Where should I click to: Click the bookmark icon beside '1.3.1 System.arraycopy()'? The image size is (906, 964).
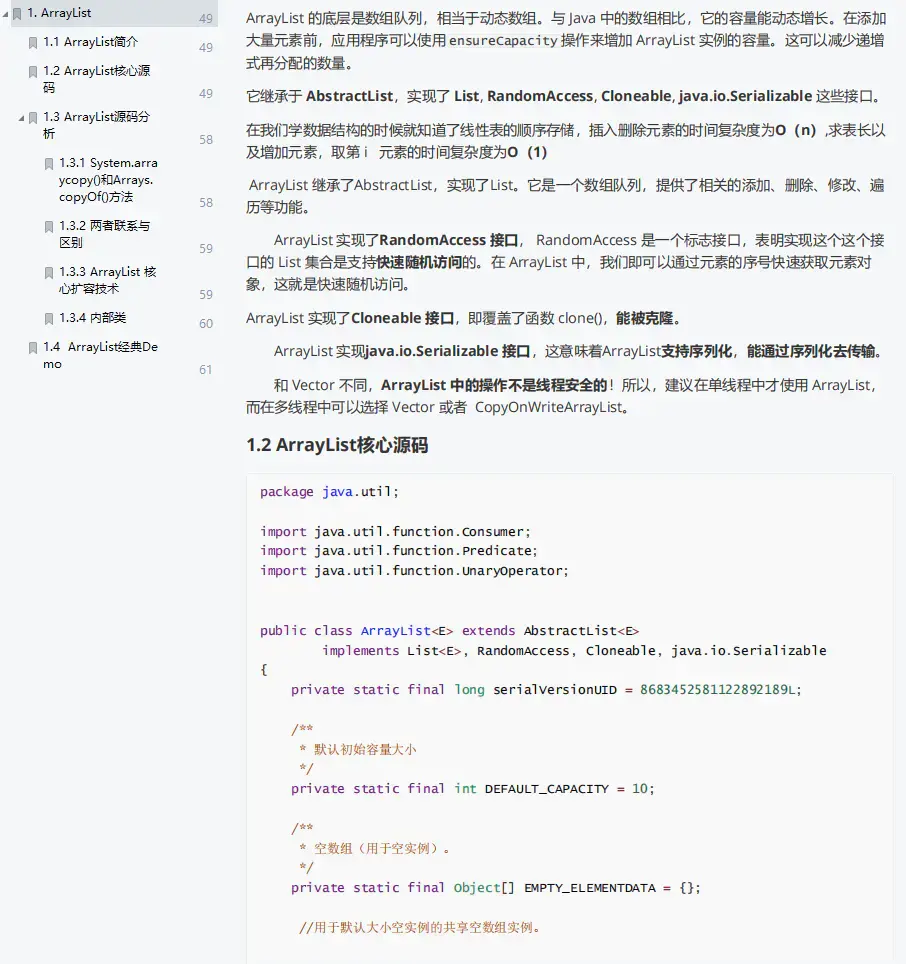(49, 164)
